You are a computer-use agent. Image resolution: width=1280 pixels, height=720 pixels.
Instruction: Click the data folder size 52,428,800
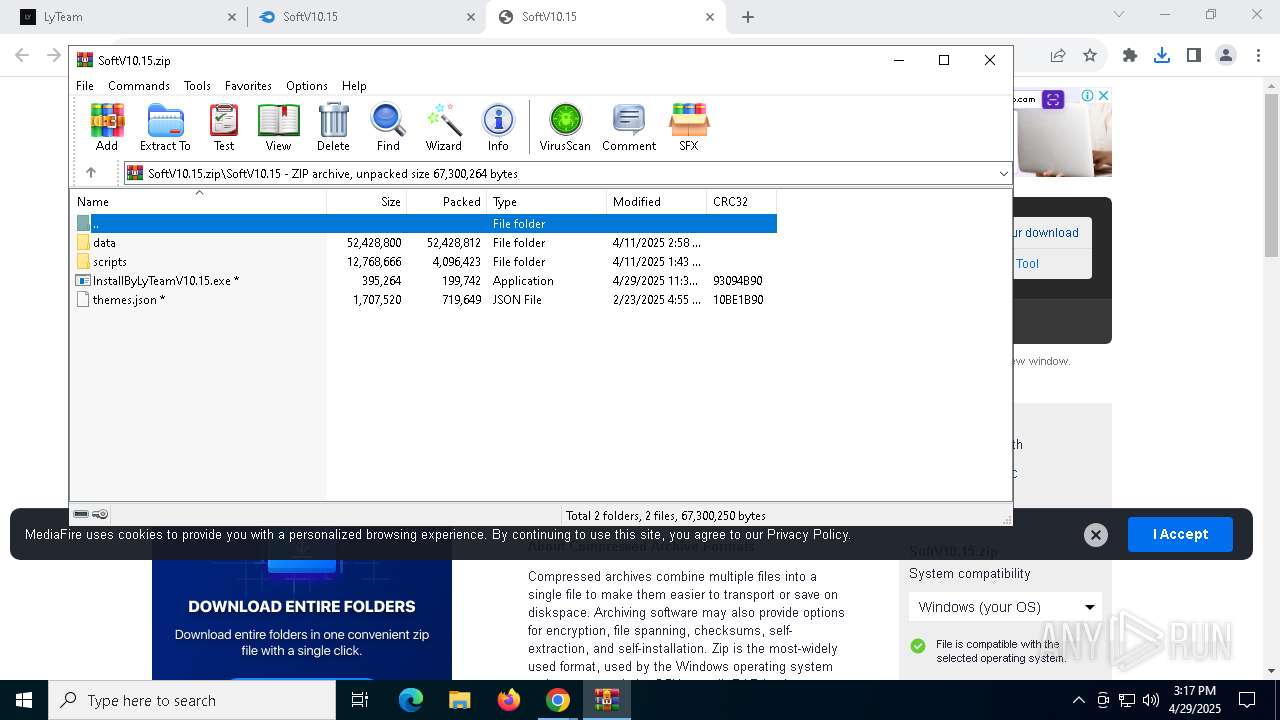point(374,243)
